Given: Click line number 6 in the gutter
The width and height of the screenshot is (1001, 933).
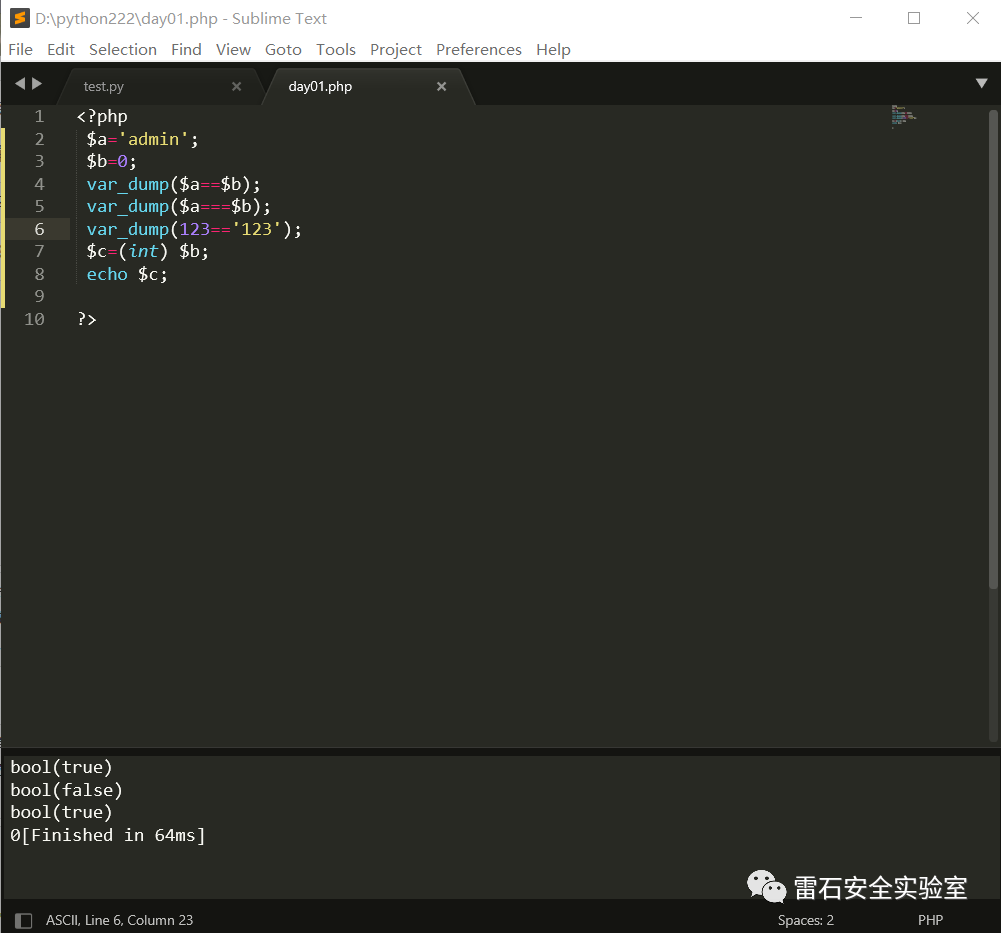Looking at the screenshot, I should 39,229.
